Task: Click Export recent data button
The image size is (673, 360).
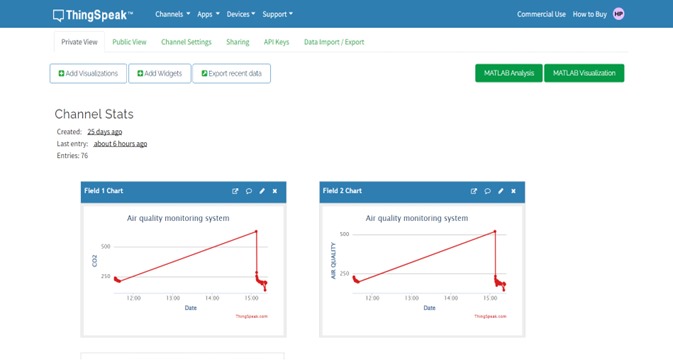Action: 231,73
